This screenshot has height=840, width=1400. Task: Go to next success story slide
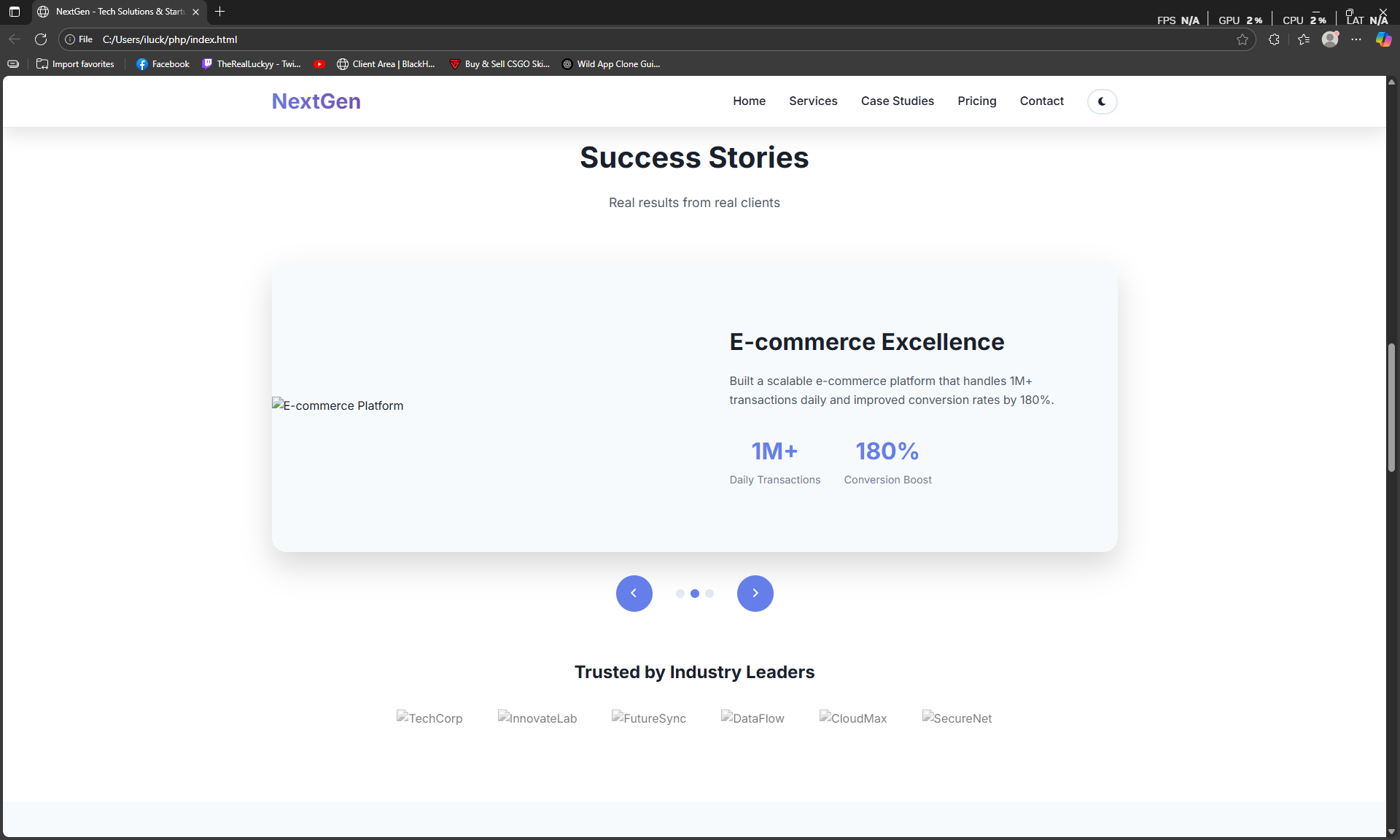(x=755, y=594)
